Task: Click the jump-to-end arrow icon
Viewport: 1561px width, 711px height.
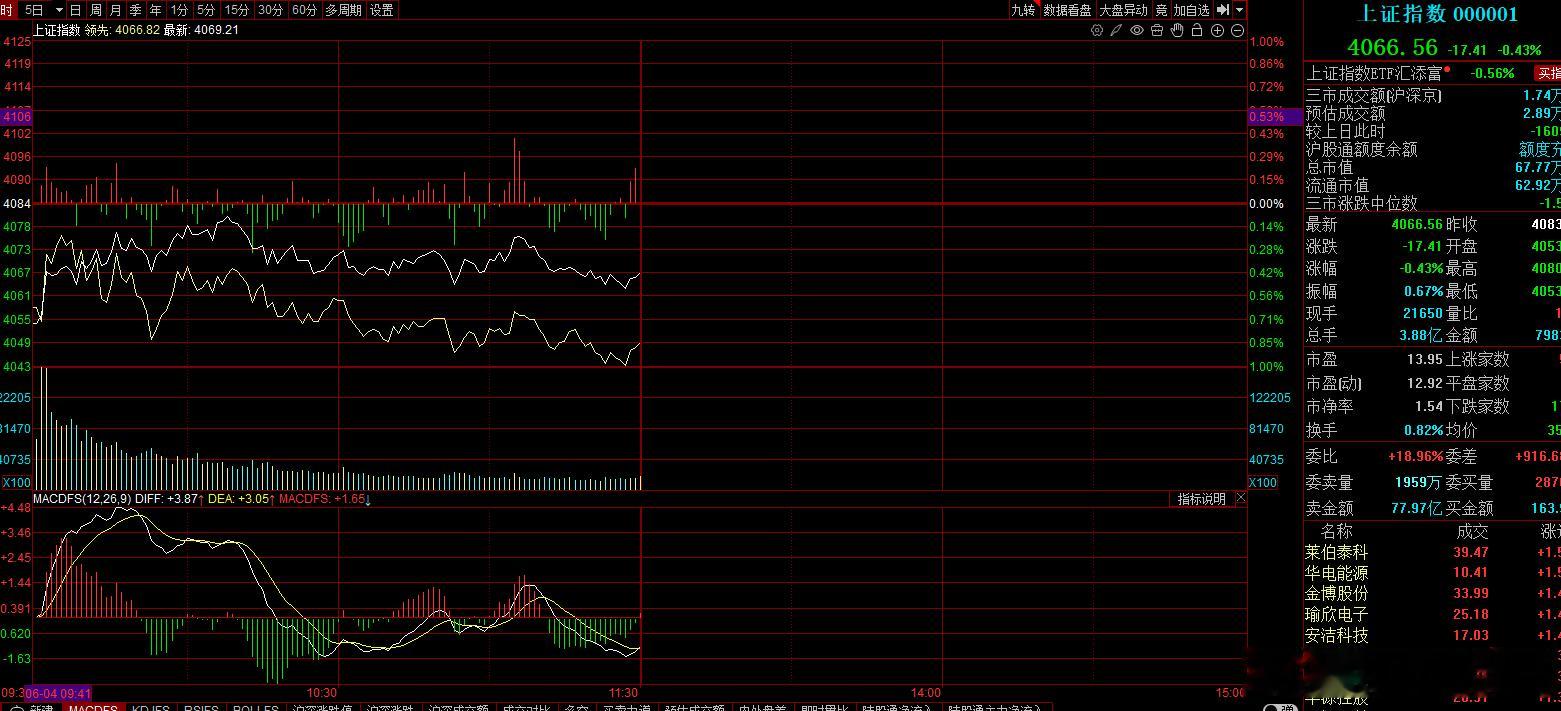Action: tap(1223, 10)
